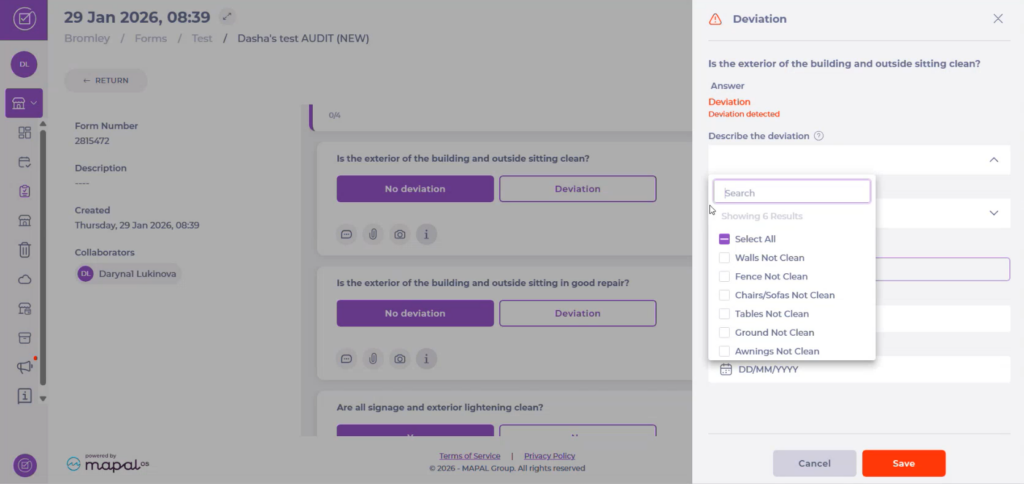Check the Walls Not Clean option
This screenshot has width=1024, height=484.
point(725,258)
